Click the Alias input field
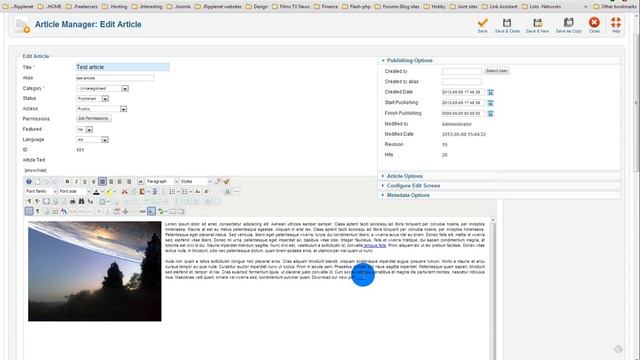This screenshot has width=640, height=360. pyautogui.click(x=115, y=78)
